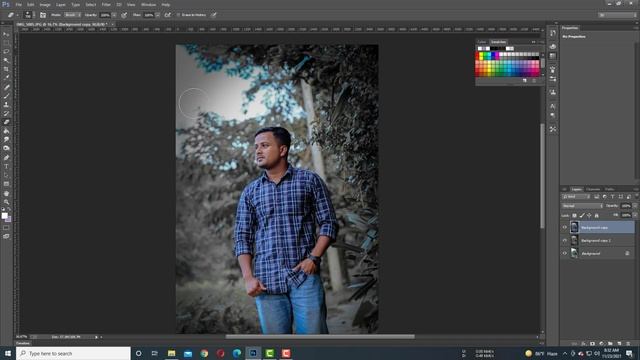Click Windows taskbar search box
Viewport: 640px width, 360px height.
(73, 353)
